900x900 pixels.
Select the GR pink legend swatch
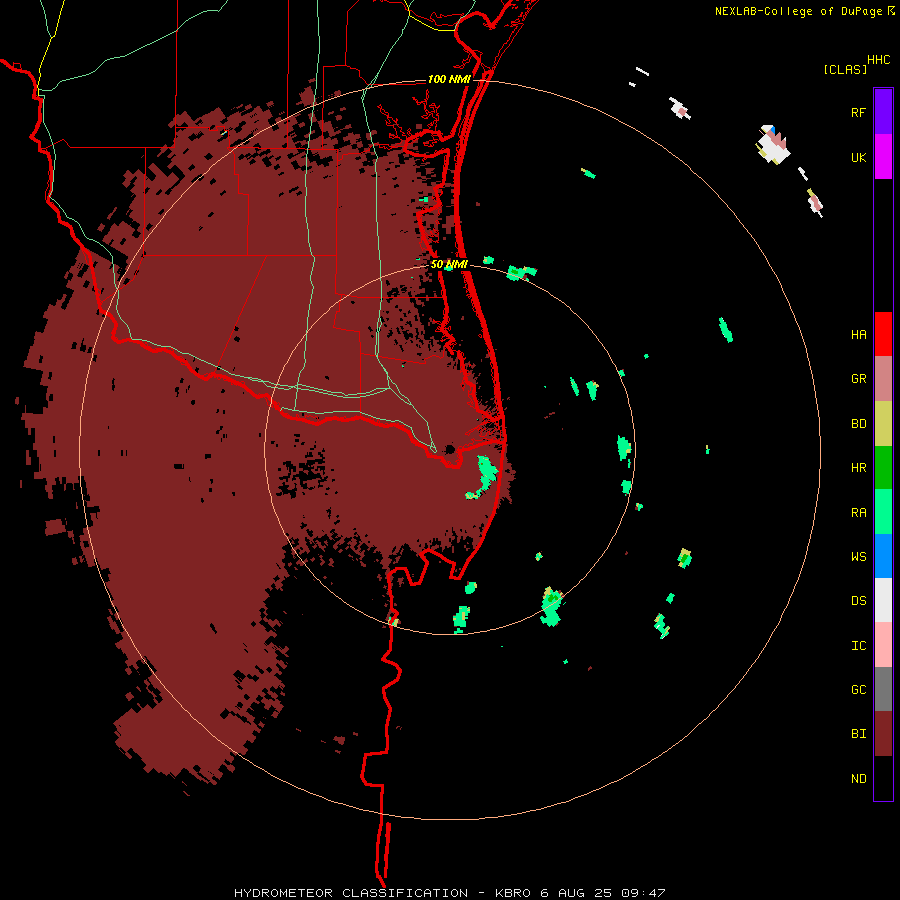(x=883, y=378)
